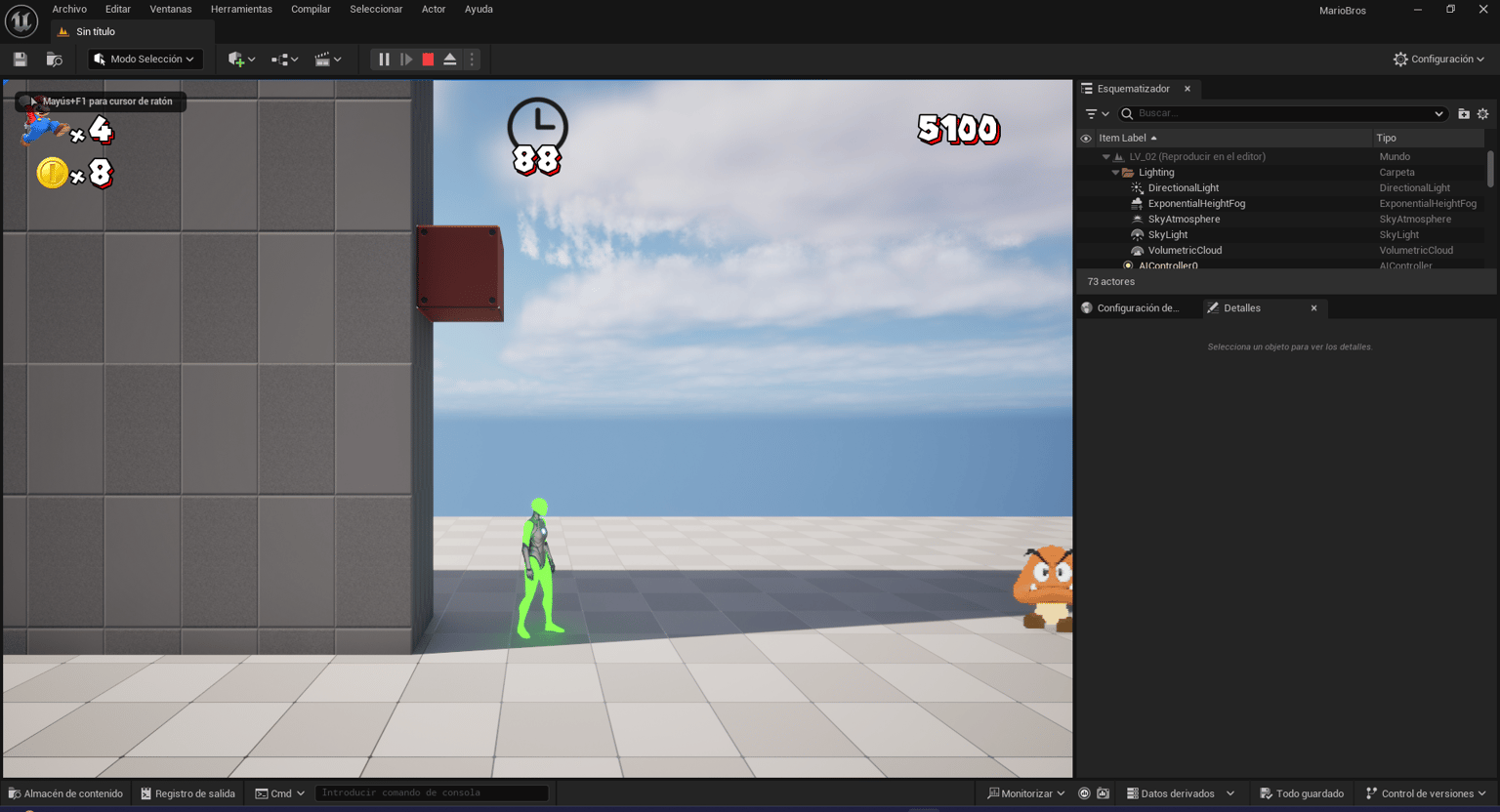Click the '73 actores' count text
The width and height of the screenshot is (1500, 812).
point(1110,282)
